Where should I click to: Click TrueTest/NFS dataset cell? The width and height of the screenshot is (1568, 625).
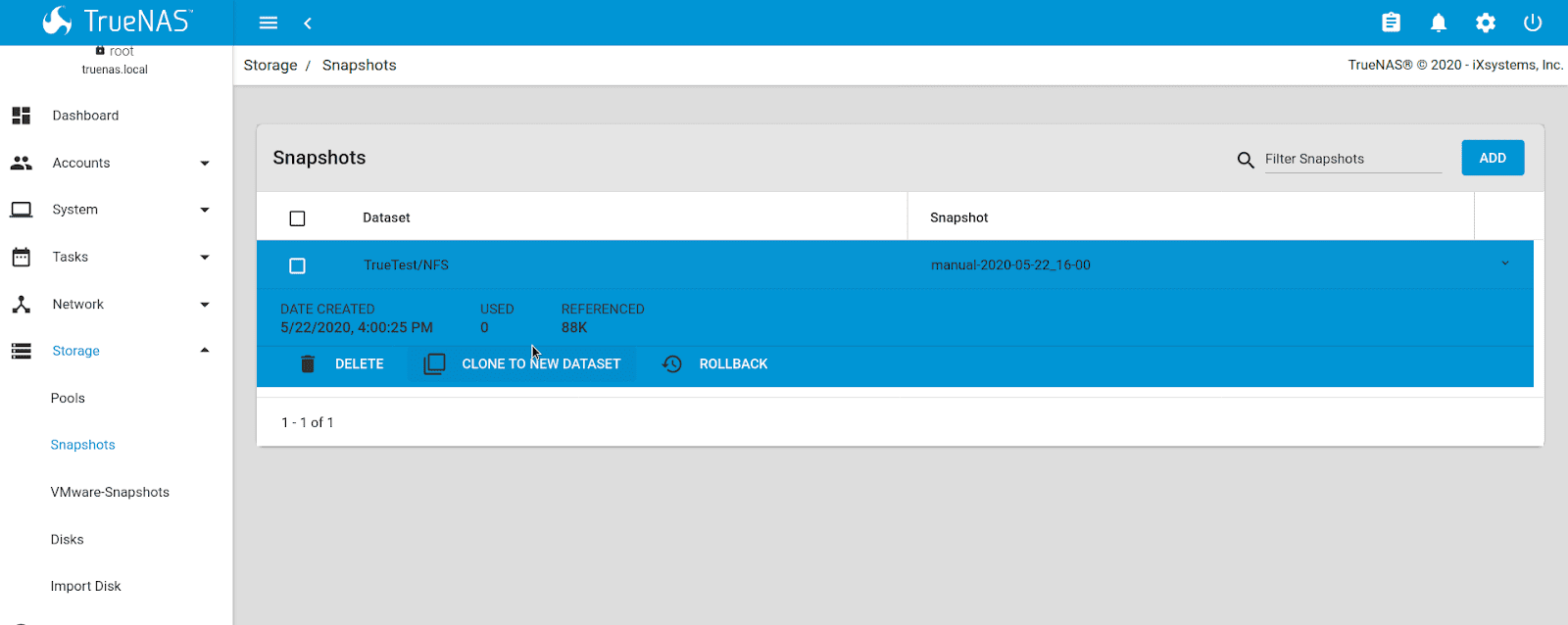click(406, 264)
